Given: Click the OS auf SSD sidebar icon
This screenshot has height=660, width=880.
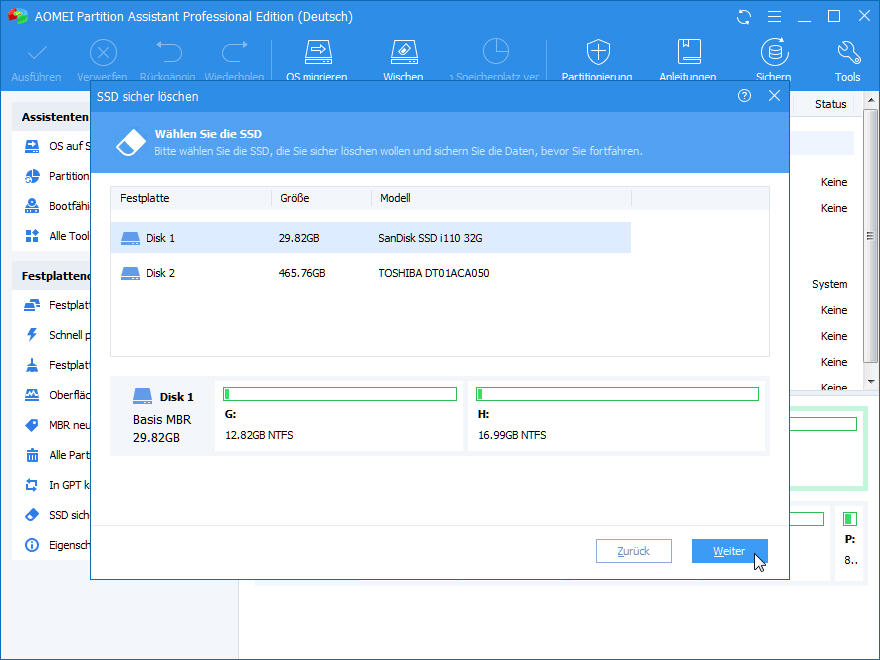Looking at the screenshot, I should pos(32,146).
